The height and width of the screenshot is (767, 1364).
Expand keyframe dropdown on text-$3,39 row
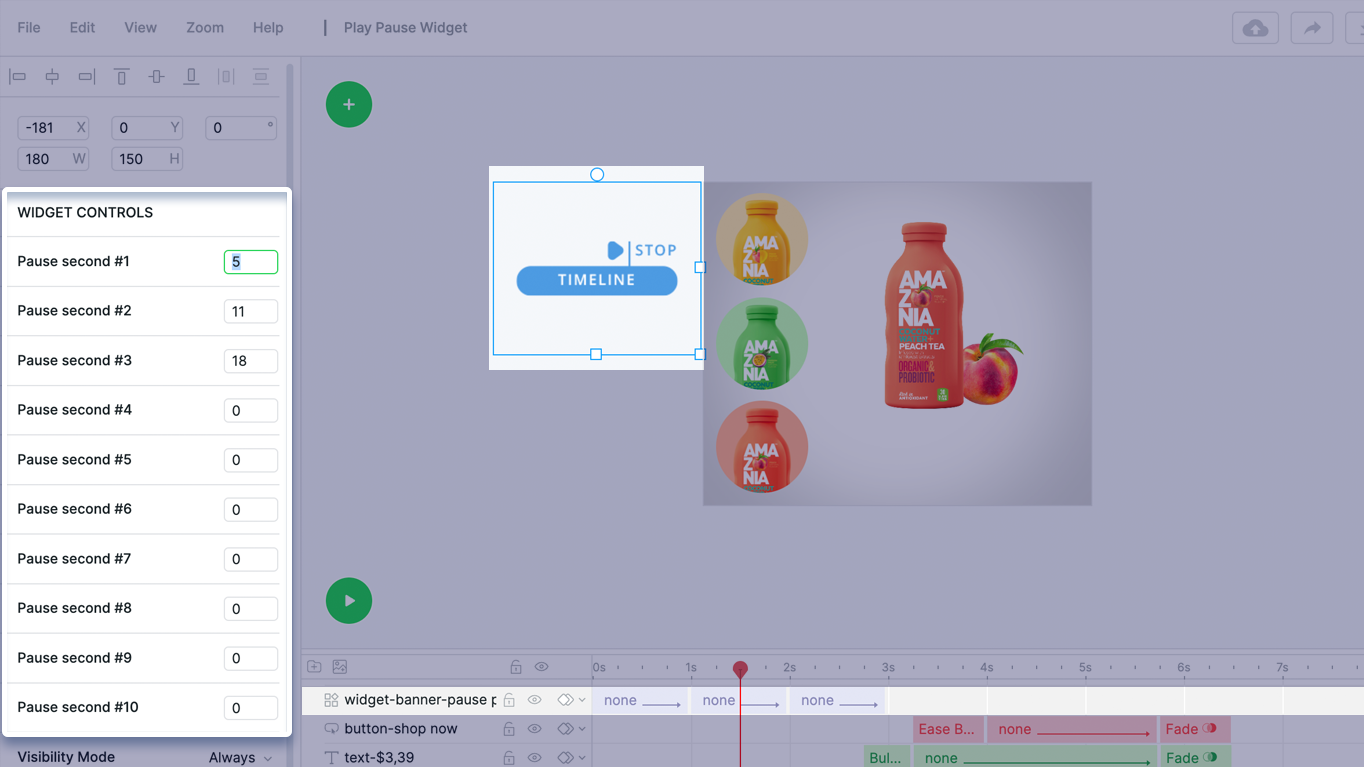click(x=582, y=758)
